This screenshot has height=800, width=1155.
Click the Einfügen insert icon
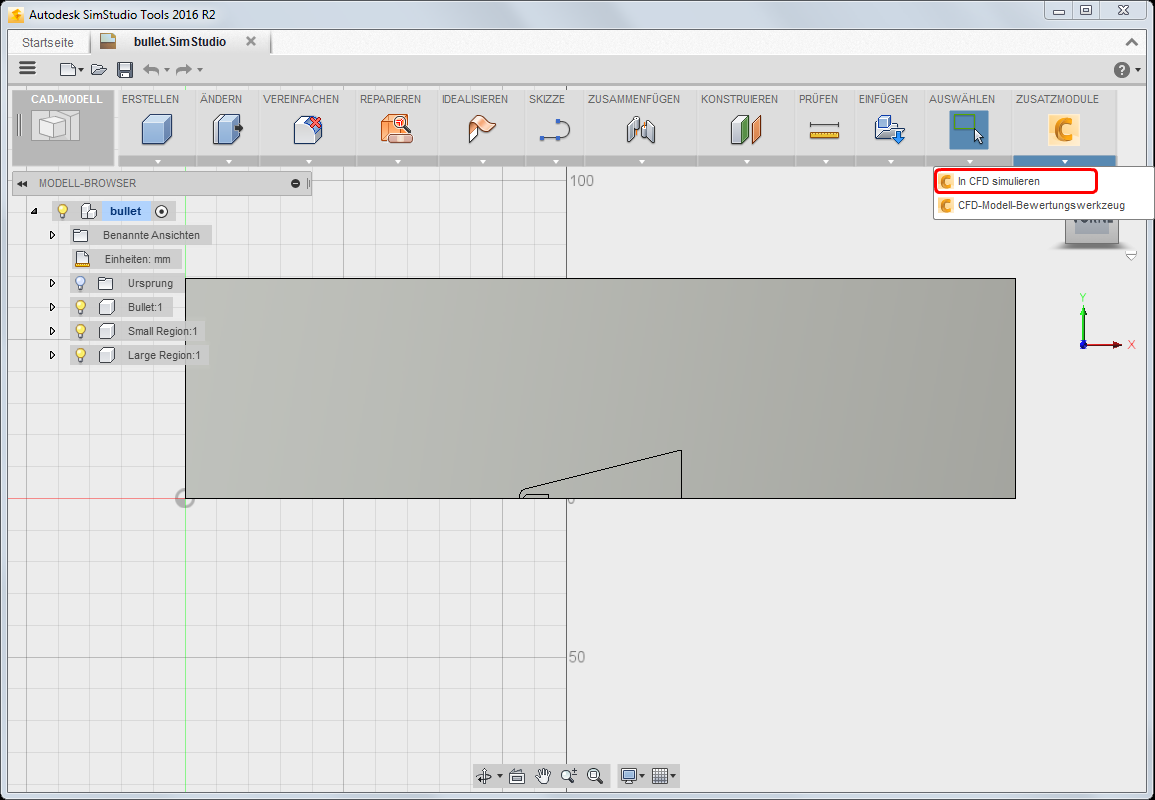(x=890, y=130)
